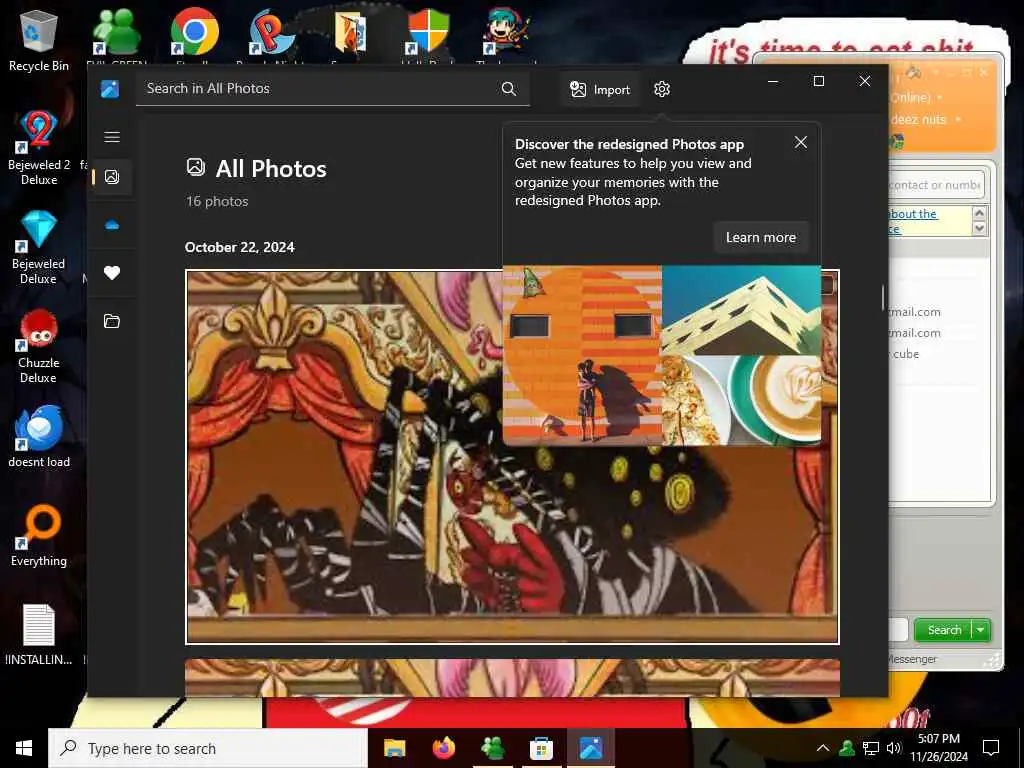Open the 'about the' link in Messenger
Viewport: 1024px width, 768px height.
(914, 214)
